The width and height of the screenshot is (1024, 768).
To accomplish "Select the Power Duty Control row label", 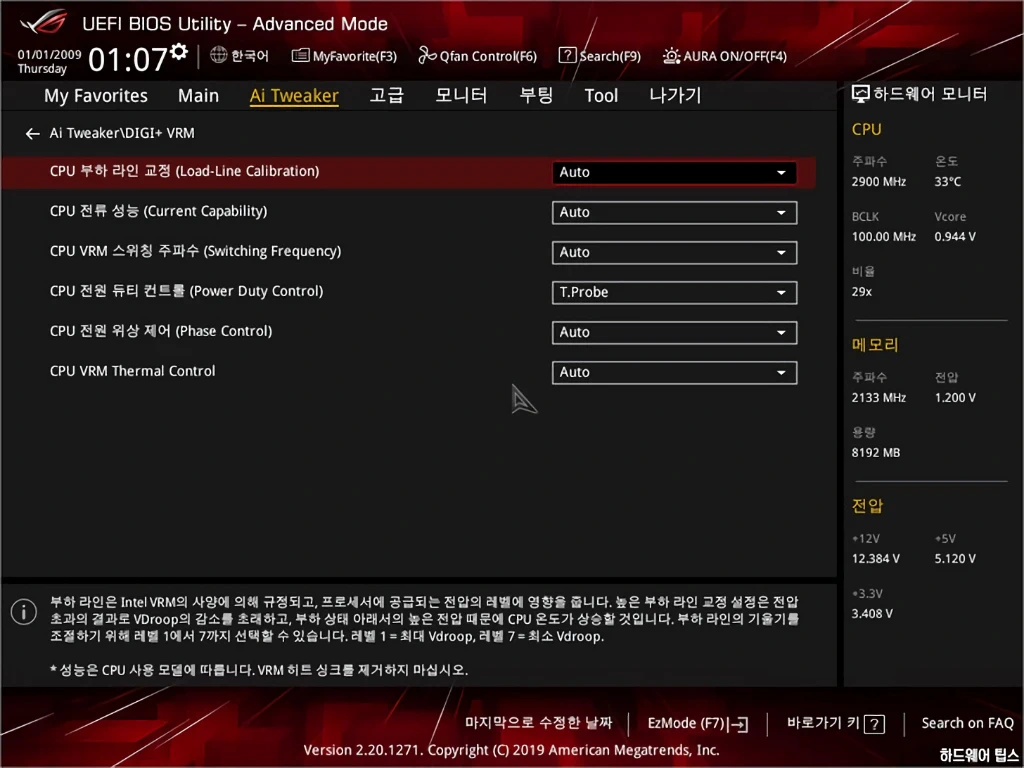I will (x=186, y=291).
